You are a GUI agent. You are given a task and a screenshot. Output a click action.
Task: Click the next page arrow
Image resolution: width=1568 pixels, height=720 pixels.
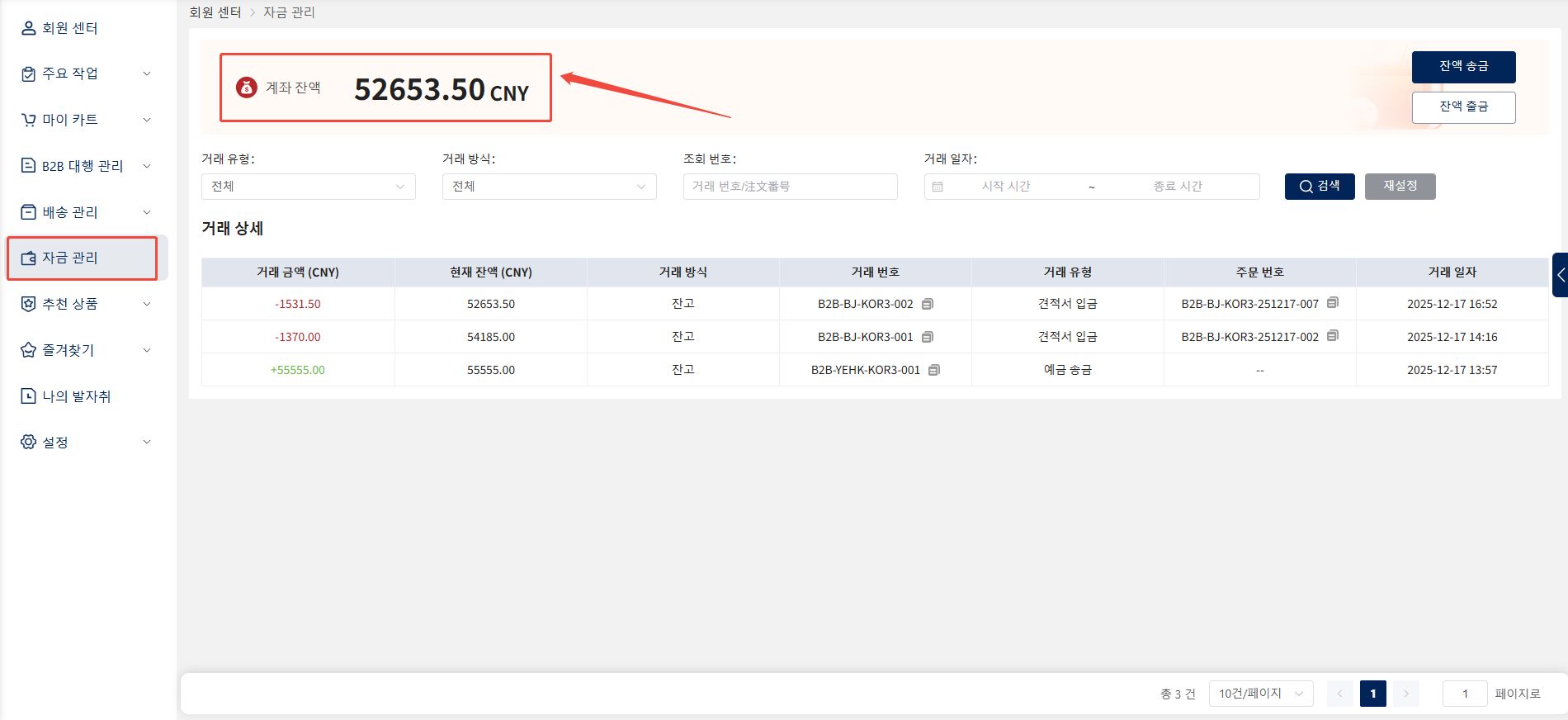click(1406, 694)
